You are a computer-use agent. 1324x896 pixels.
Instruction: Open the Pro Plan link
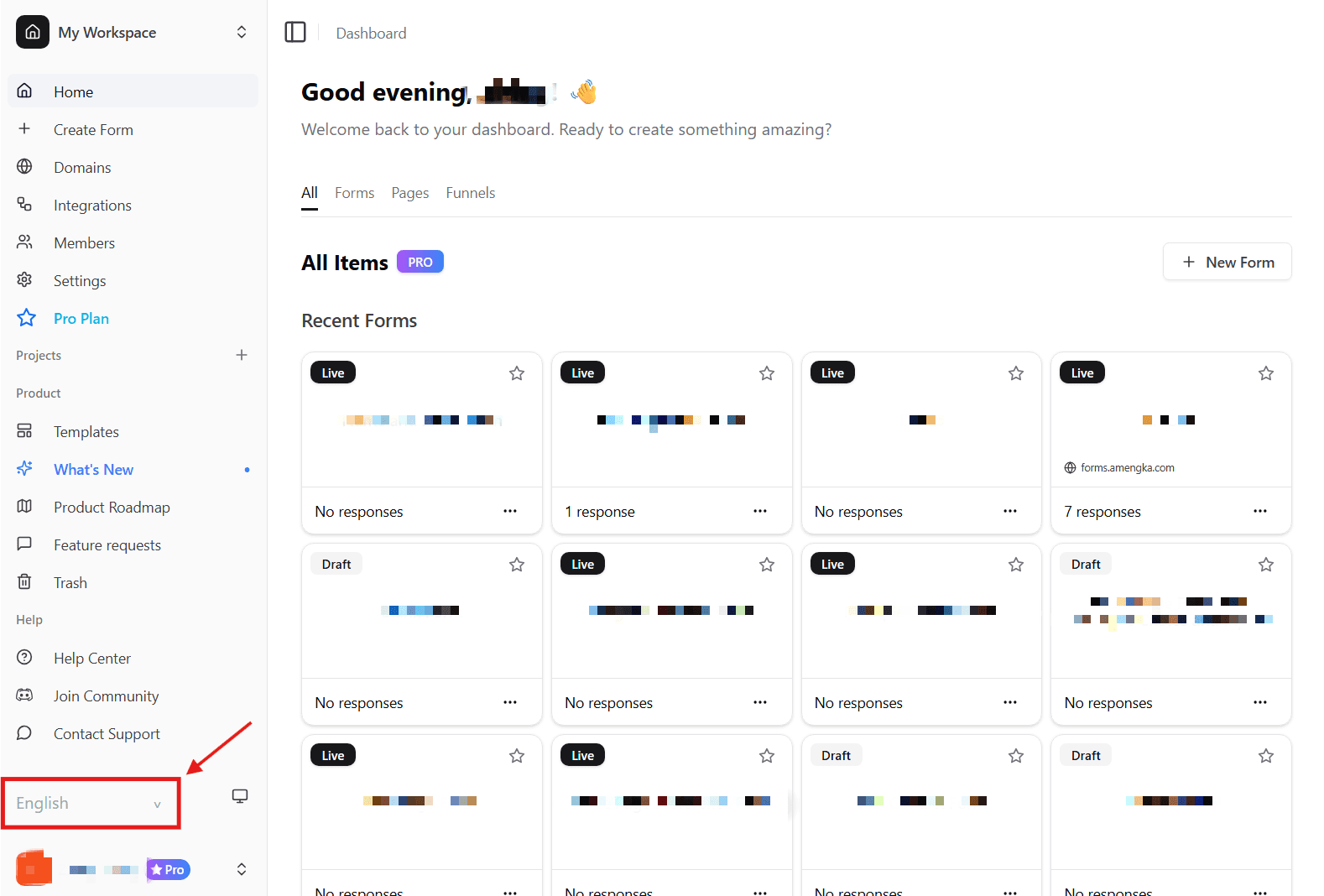[81, 318]
